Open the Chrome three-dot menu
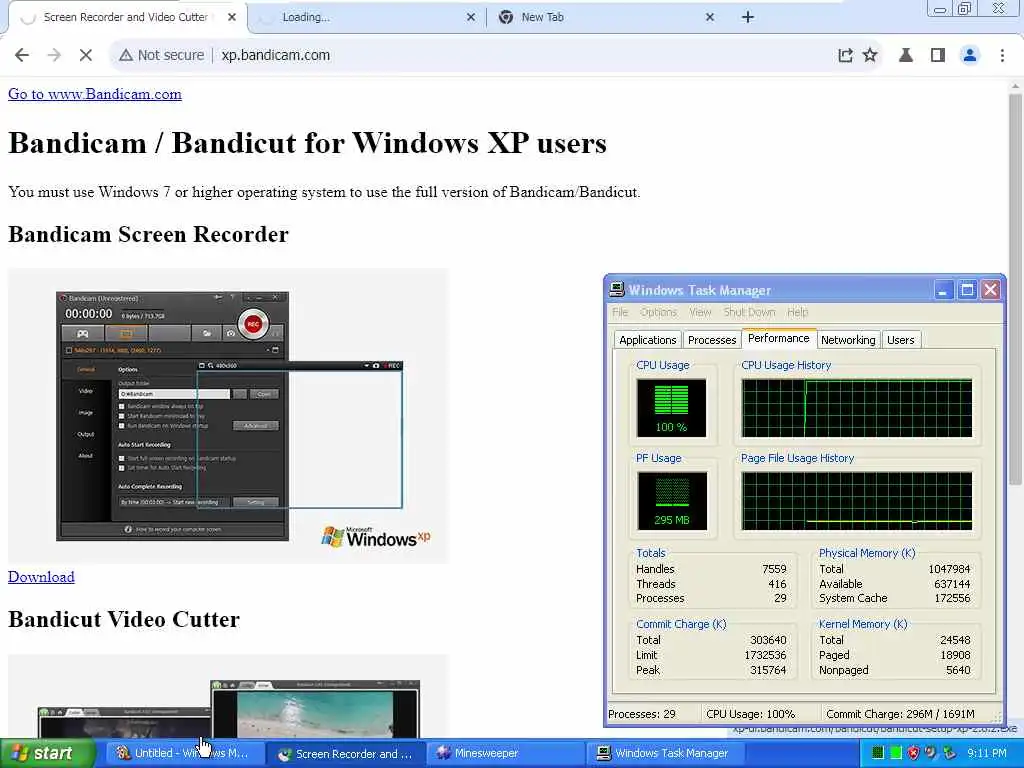 (x=1002, y=56)
